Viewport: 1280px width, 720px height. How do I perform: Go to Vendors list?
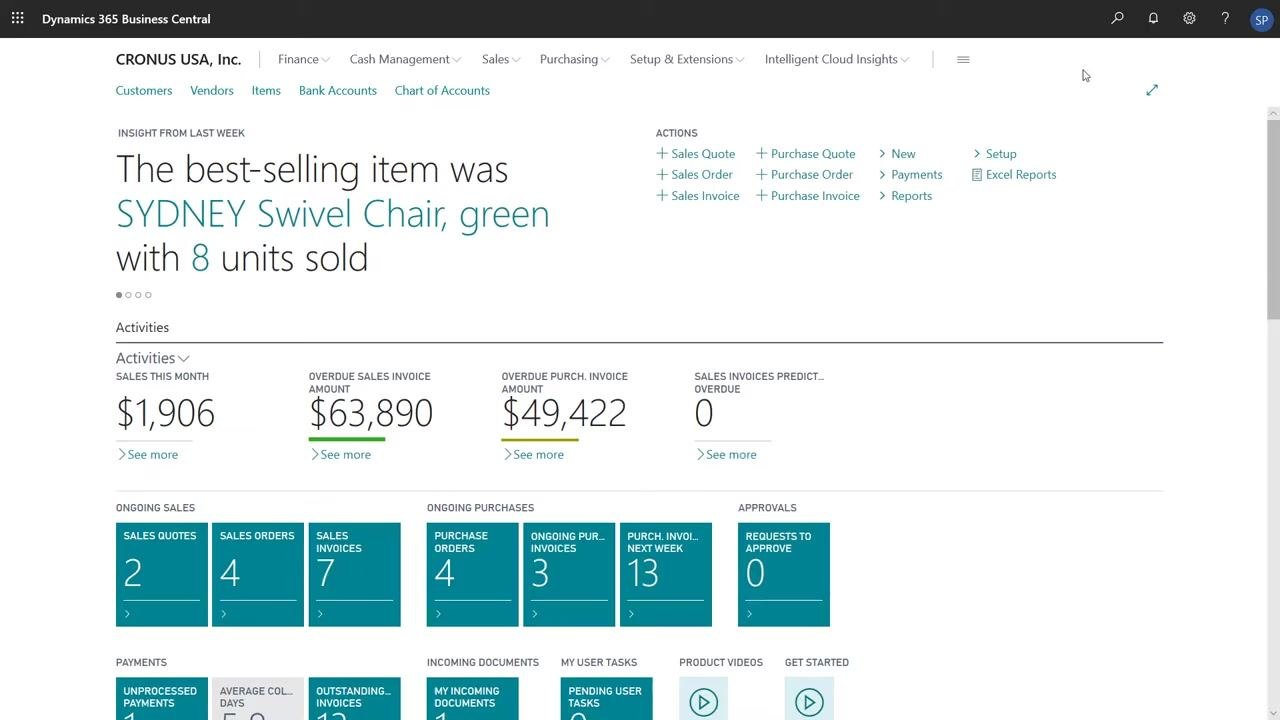click(212, 90)
